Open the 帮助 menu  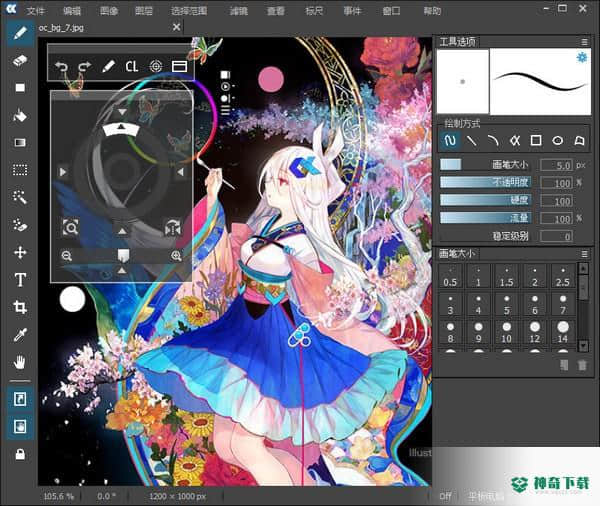[x=432, y=10]
